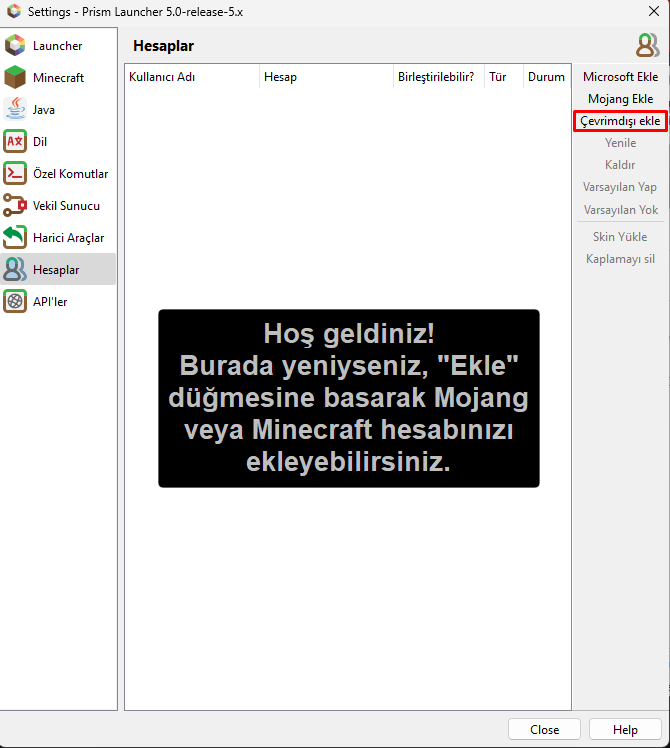The width and height of the screenshot is (670, 748).
Task: Click the Birleştirilebilir? column header
Action: [x=439, y=77]
